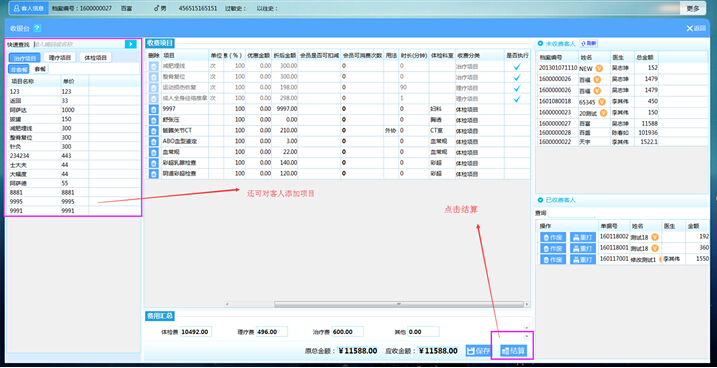This screenshot has width=717, height=368.
Task: Click the 理疗费 496.00 field
Action: (272, 331)
